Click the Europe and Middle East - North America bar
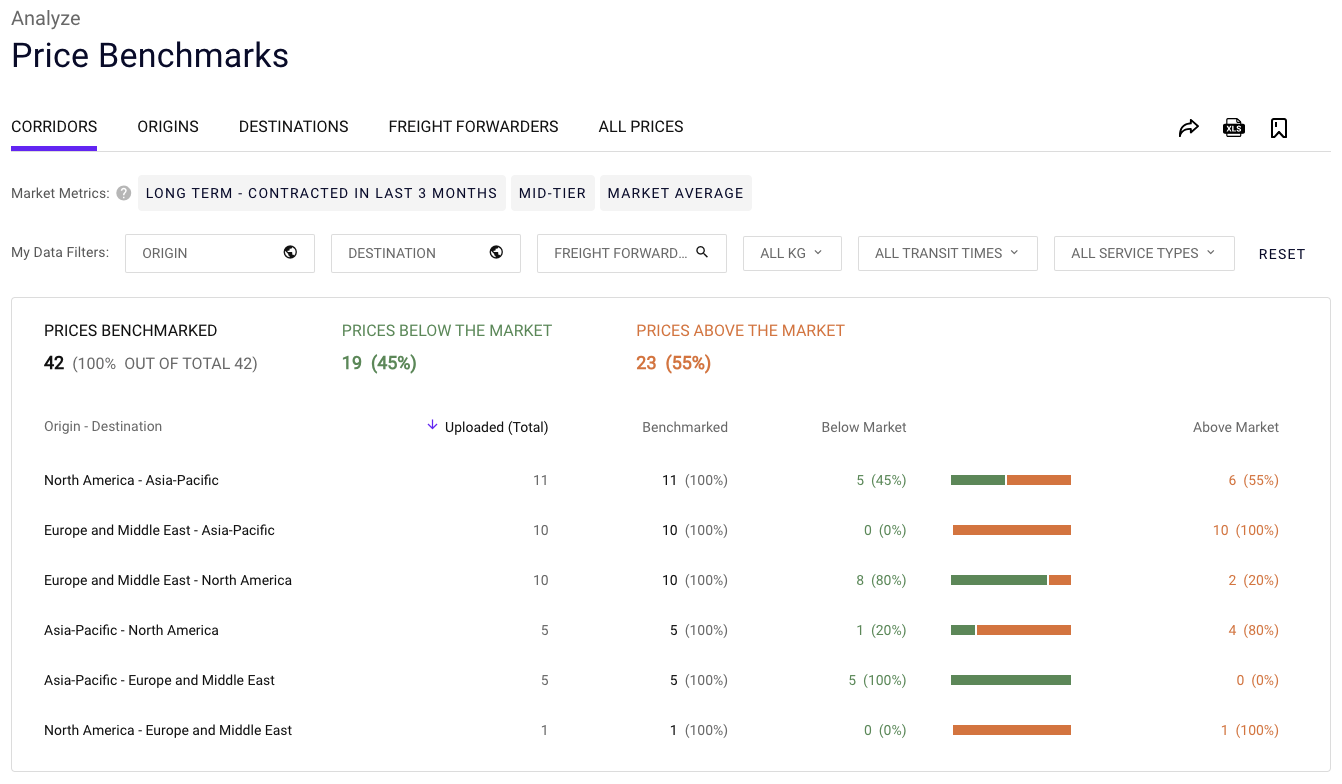The height and width of the screenshot is (784, 1342). point(1011,580)
